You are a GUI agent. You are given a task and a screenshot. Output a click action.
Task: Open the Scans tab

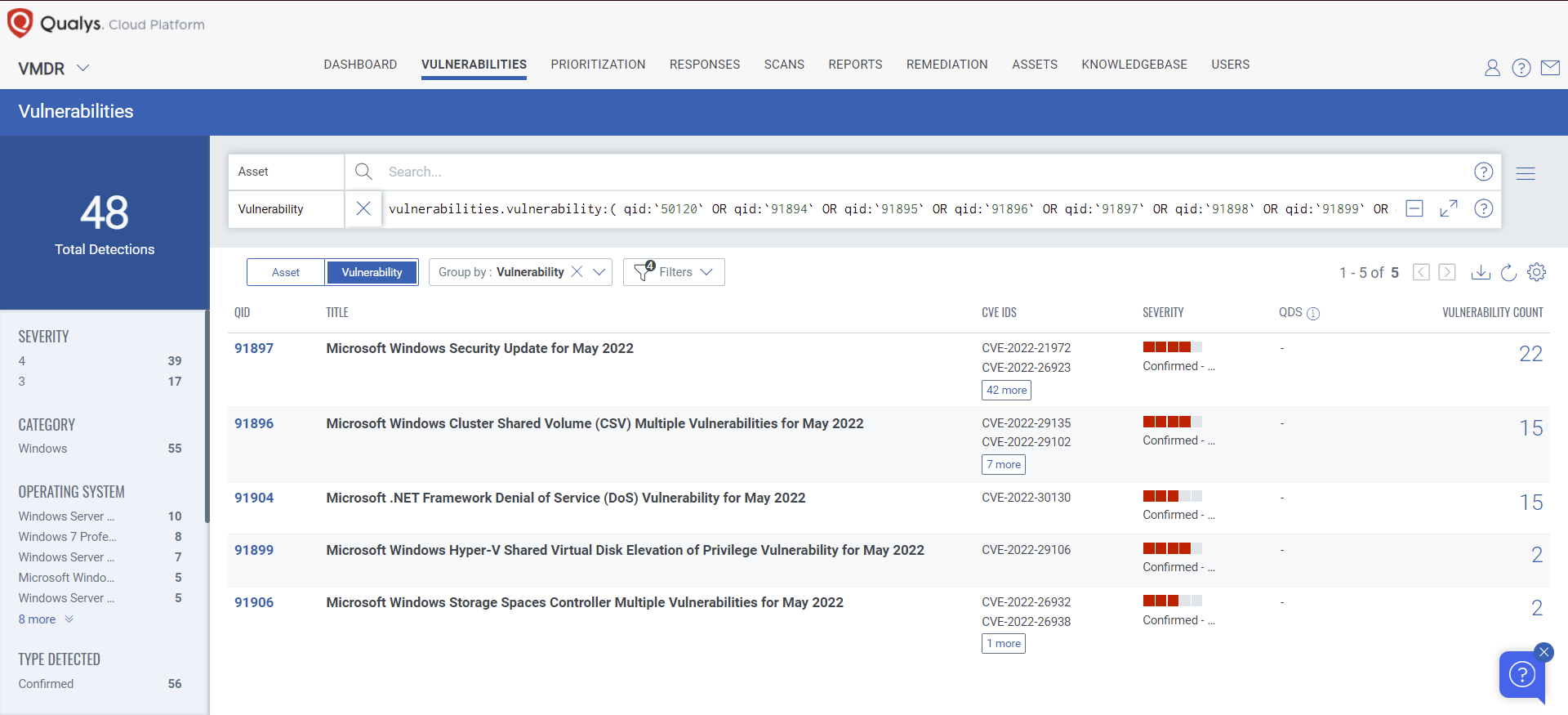coord(784,65)
